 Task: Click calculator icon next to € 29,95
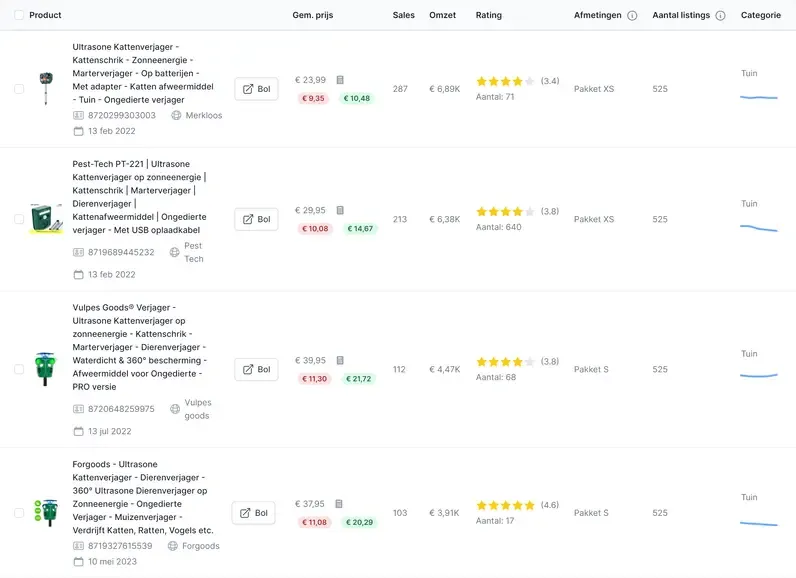click(340, 210)
